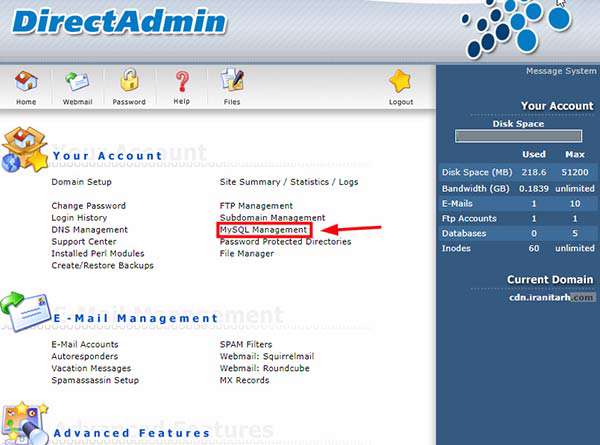Viewport: 600px width, 445px height.
Task: Open Password Protected Directories
Action: 285,242
